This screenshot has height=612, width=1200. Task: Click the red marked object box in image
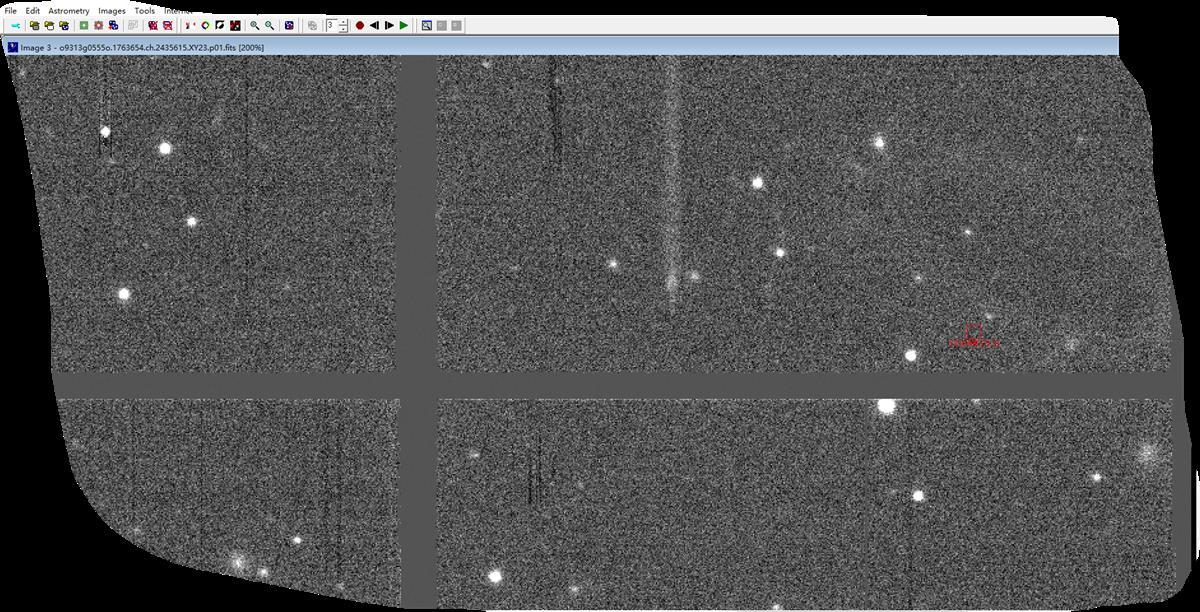tap(973, 331)
